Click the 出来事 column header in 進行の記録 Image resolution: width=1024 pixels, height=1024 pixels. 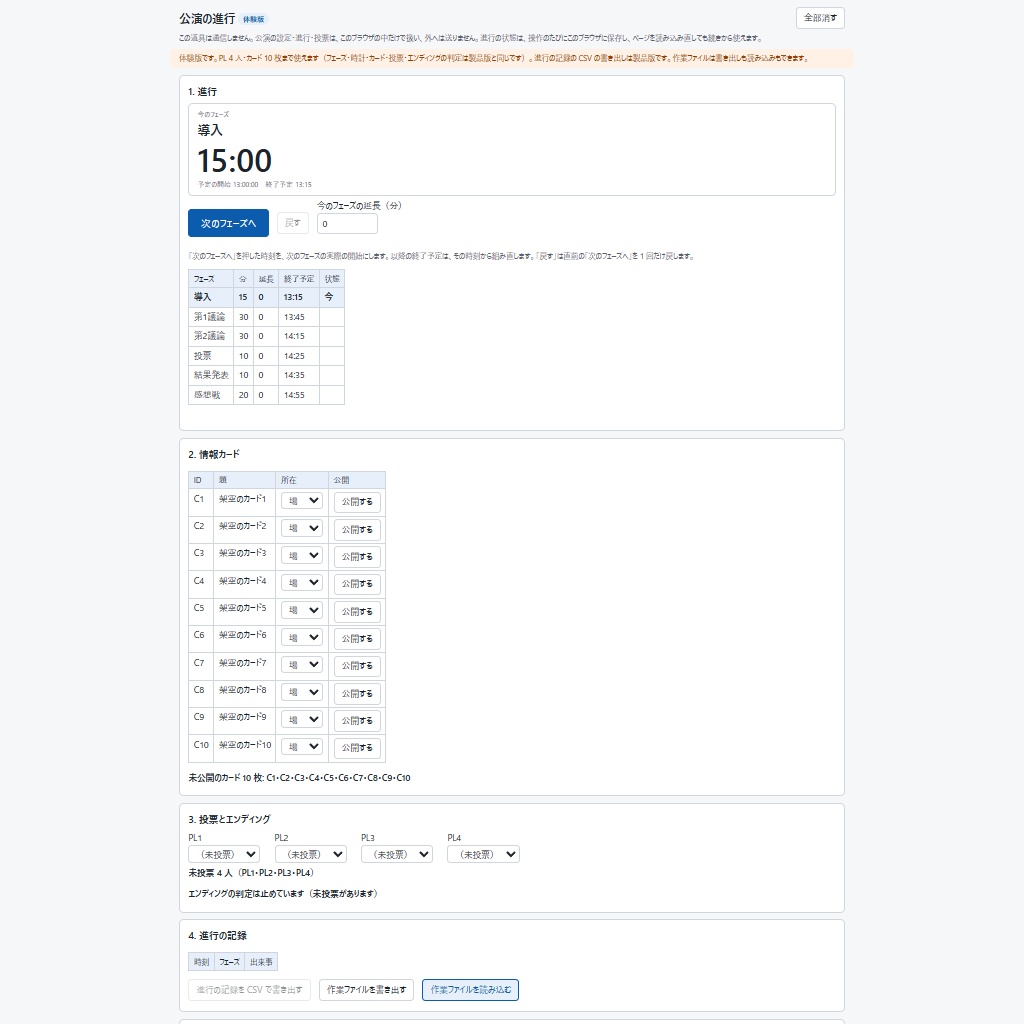pyautogui.click(x=261, y=962)
